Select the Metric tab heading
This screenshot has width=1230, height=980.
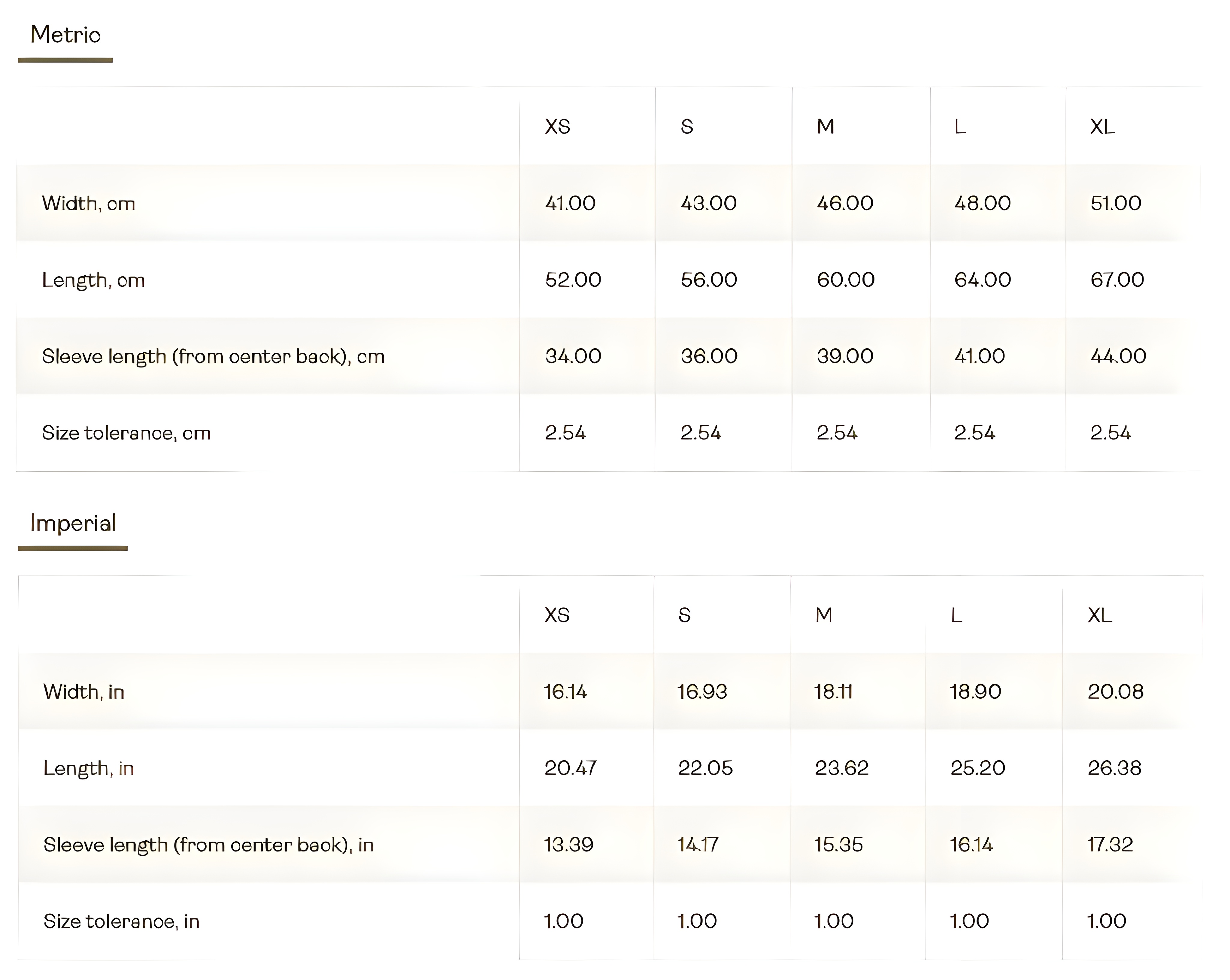(x=65, y=35)
